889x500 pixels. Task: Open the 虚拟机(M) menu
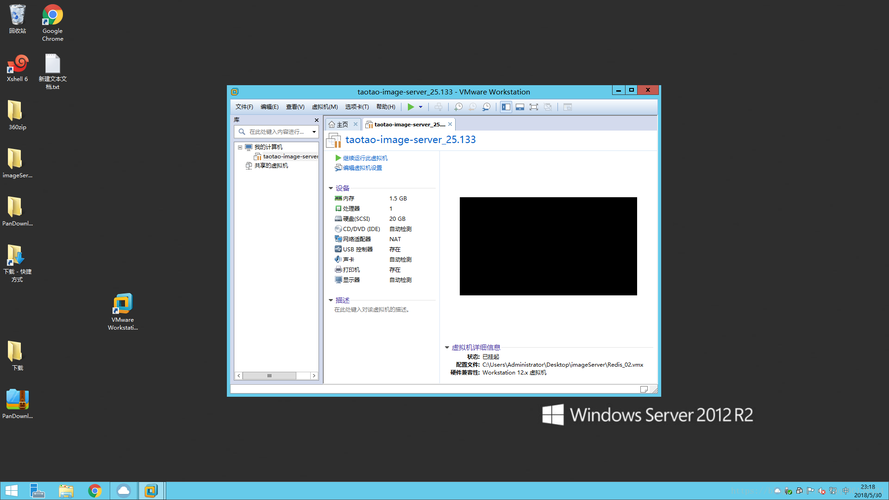[x=325, y=107]
